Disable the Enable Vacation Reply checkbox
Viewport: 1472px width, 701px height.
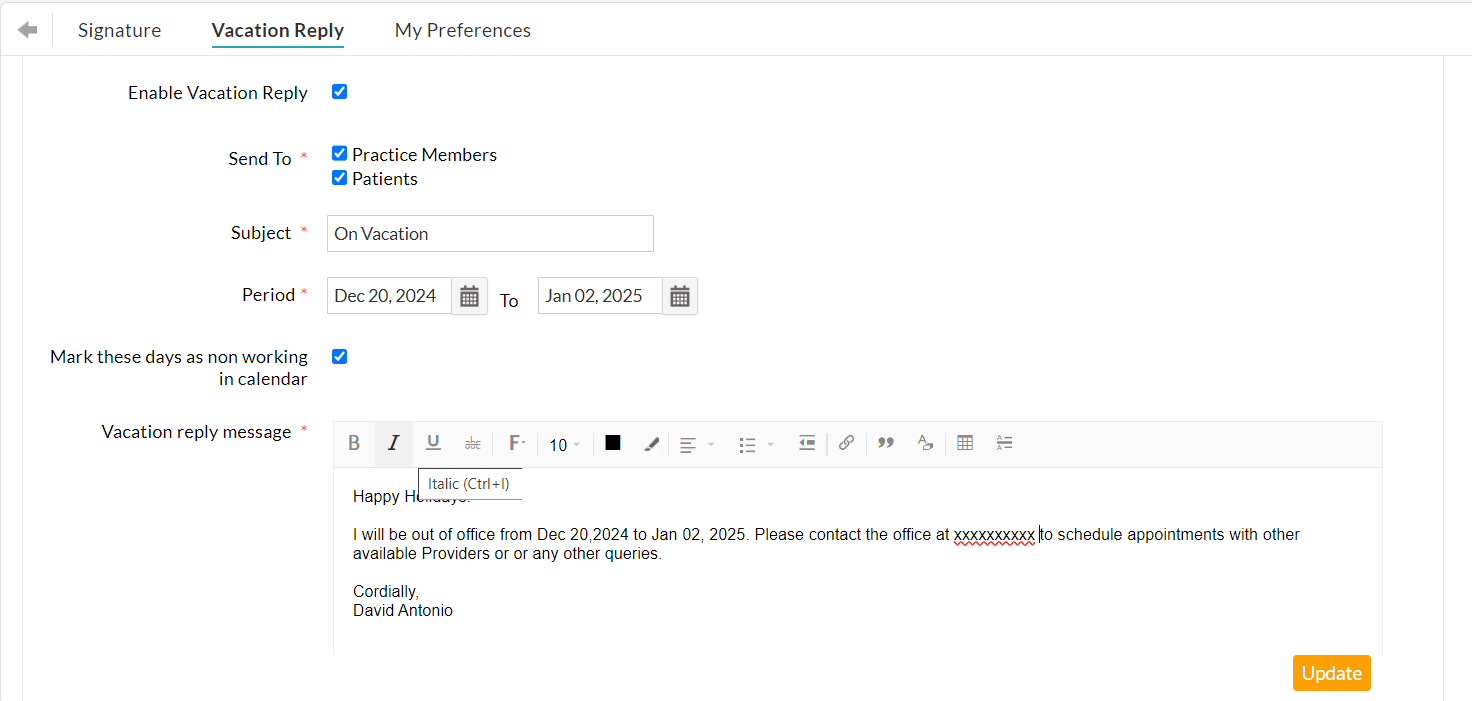[x=340, y=92]
